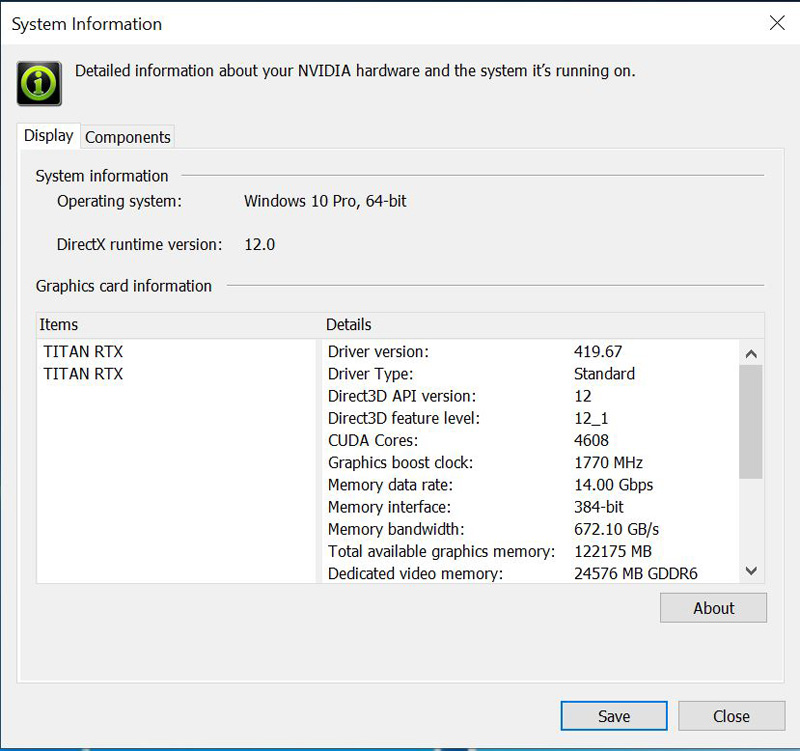Select 'Total available graphics memory:' label
Screen dimensions: 800x751
pos(441,552)
